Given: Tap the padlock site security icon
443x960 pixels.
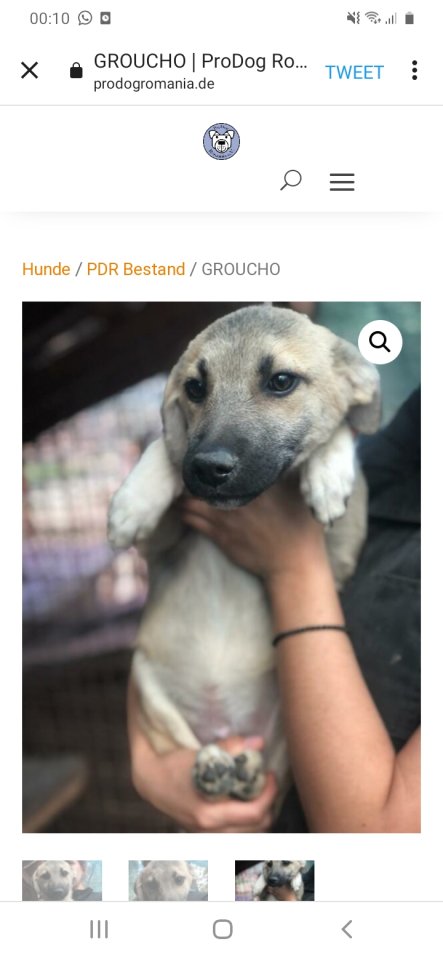Looking at the screenshot, I should [76, 70].
